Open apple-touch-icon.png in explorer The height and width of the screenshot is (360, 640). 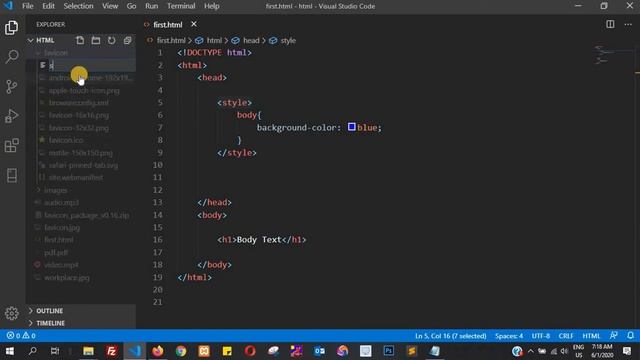click(84, 90)
